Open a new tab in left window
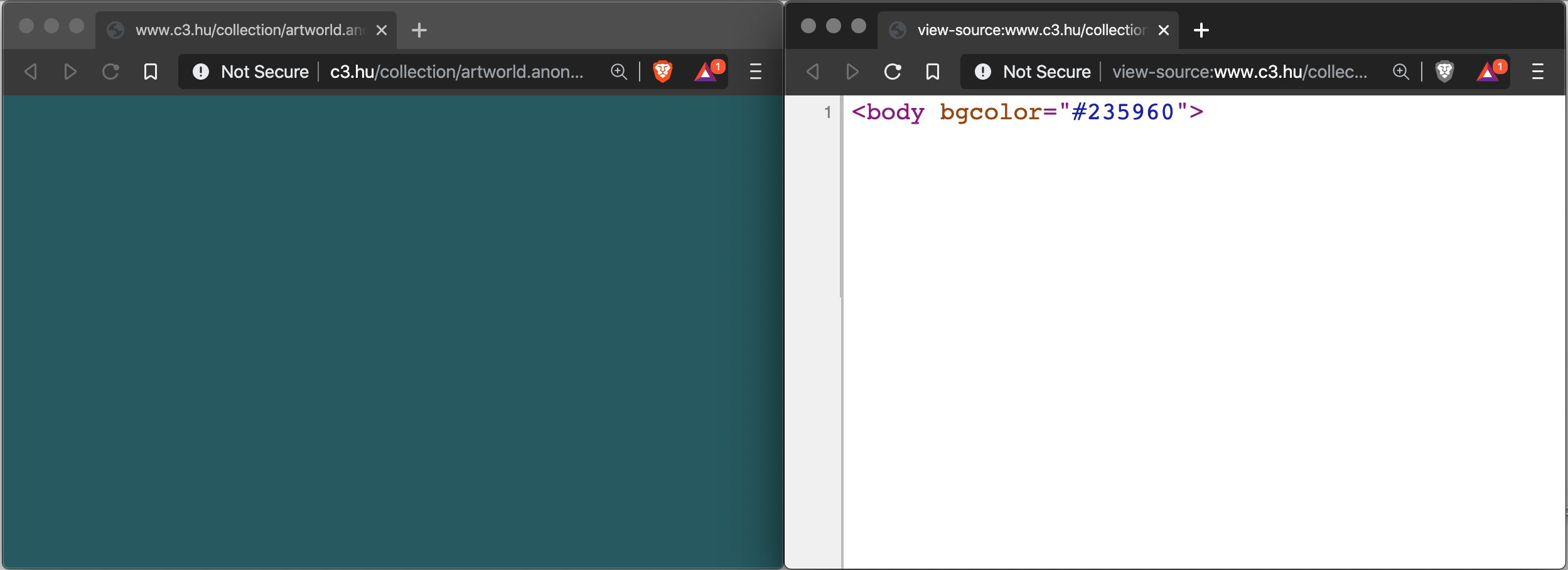The height and width of the screenshot is (570, 1568). 419,30
